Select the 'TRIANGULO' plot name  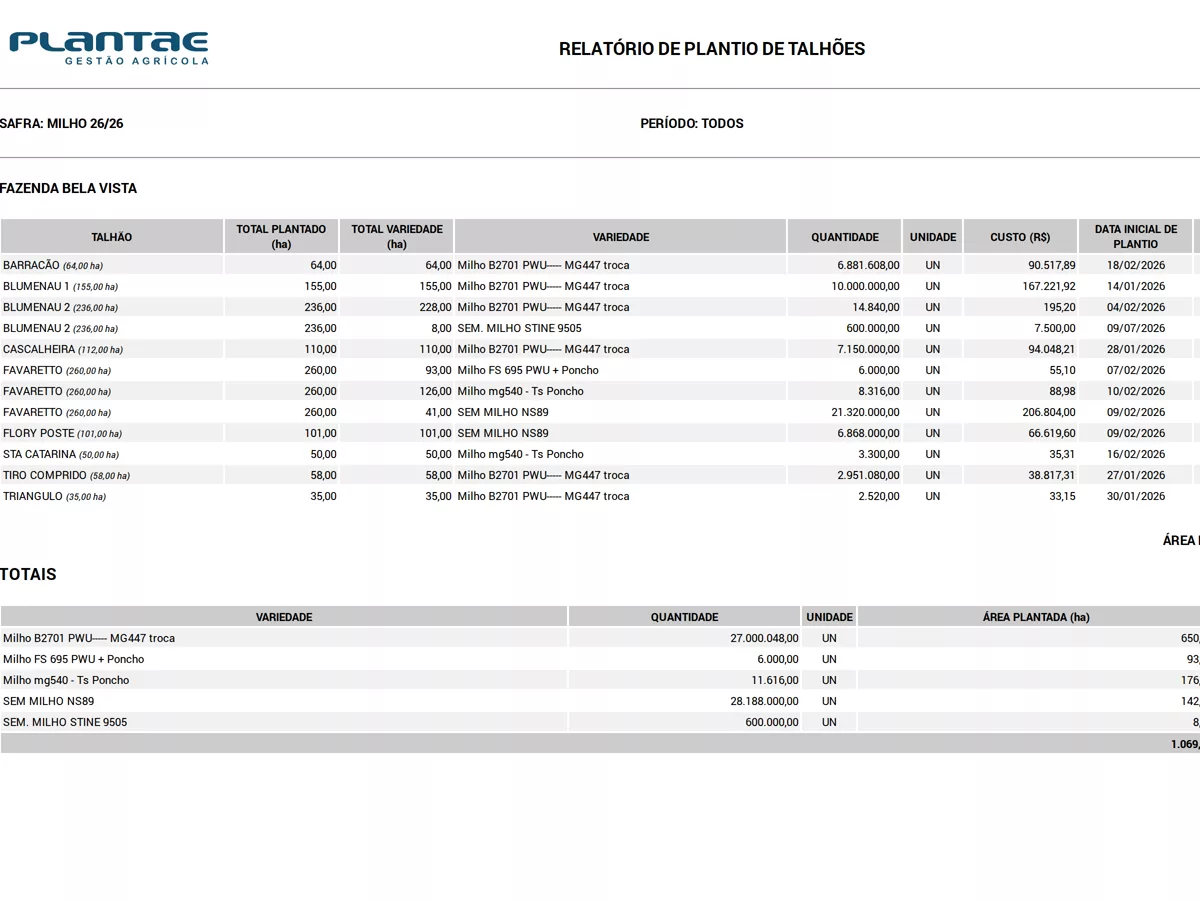pos(33,496)
